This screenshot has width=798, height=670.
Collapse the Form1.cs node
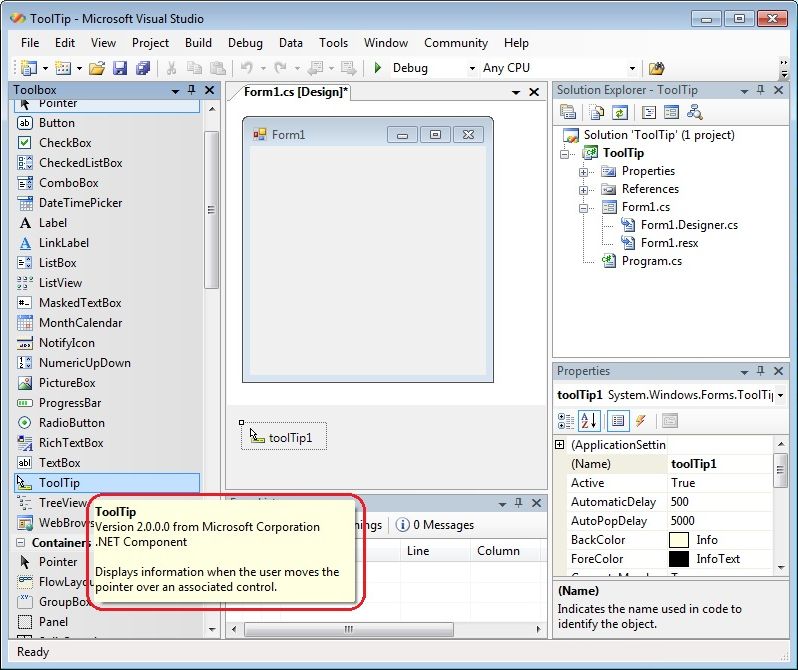click(583, 208)
